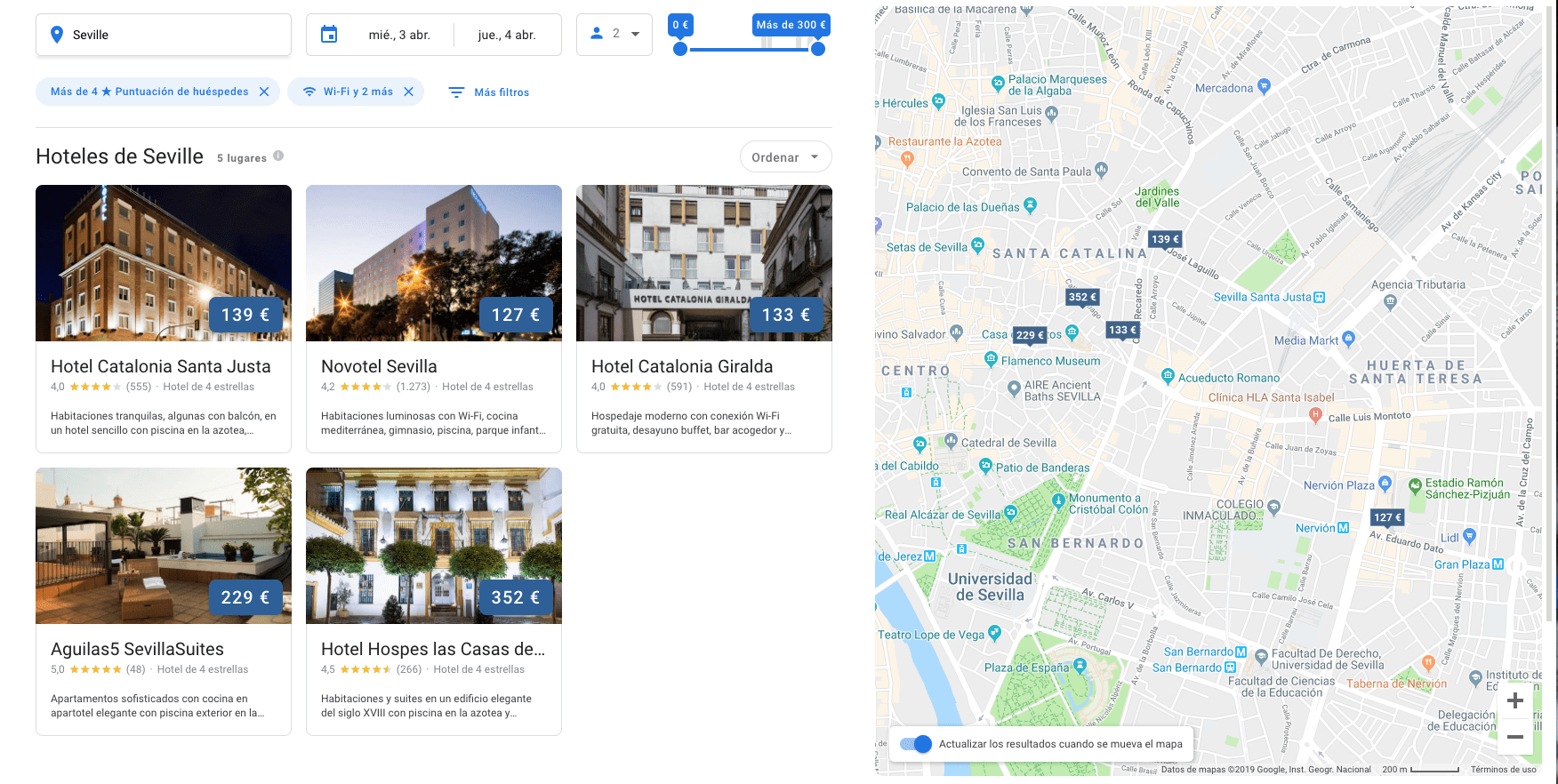Click the Seville search field
Viewport: 1558px width, 784px height.
164,35
